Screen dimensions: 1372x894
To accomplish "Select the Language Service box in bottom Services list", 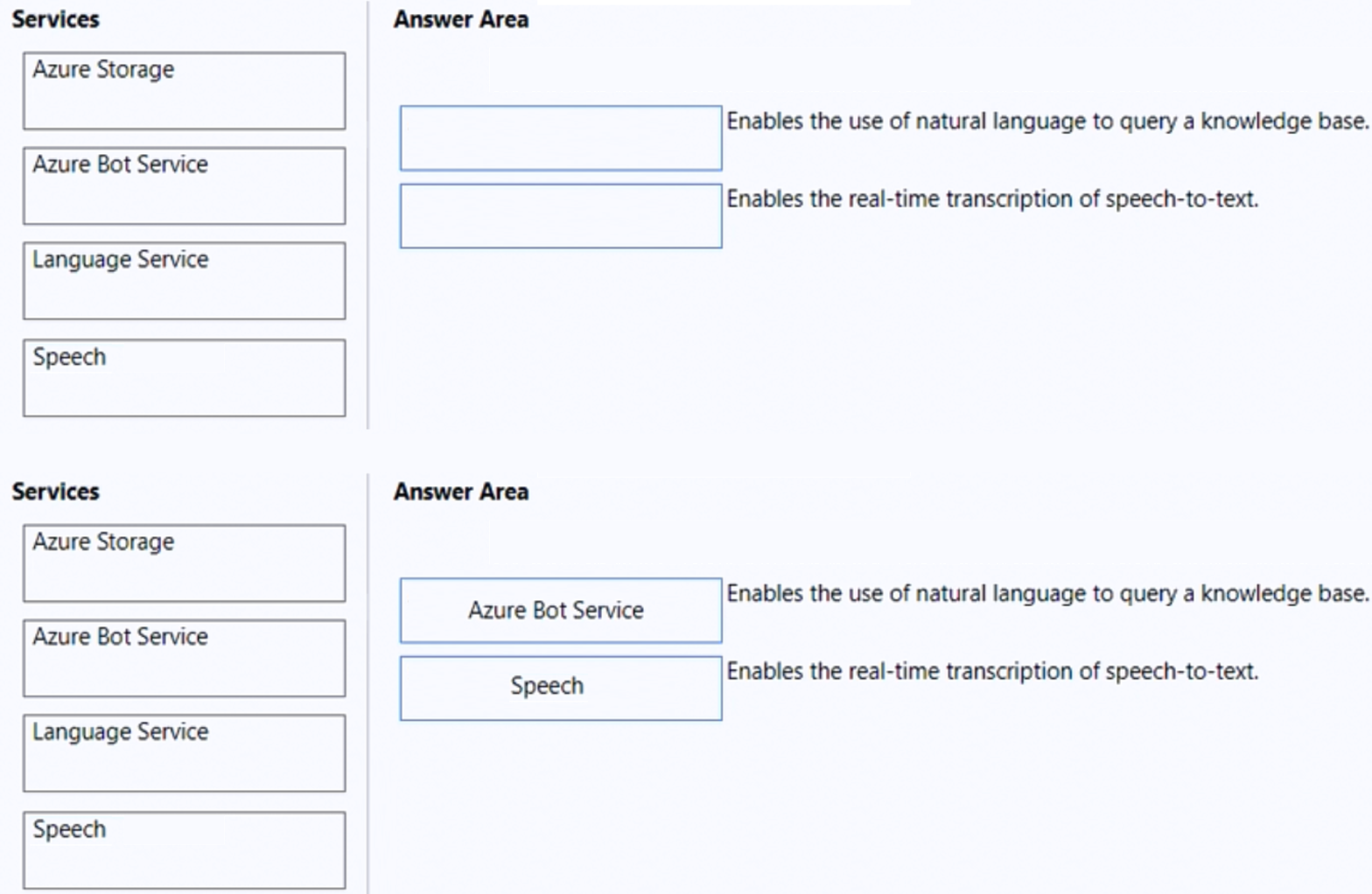I will tap(184, 753).
